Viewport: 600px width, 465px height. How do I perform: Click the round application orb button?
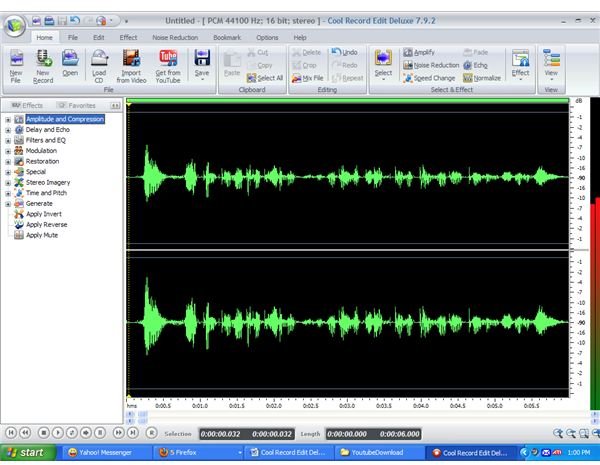click(15, 26)
